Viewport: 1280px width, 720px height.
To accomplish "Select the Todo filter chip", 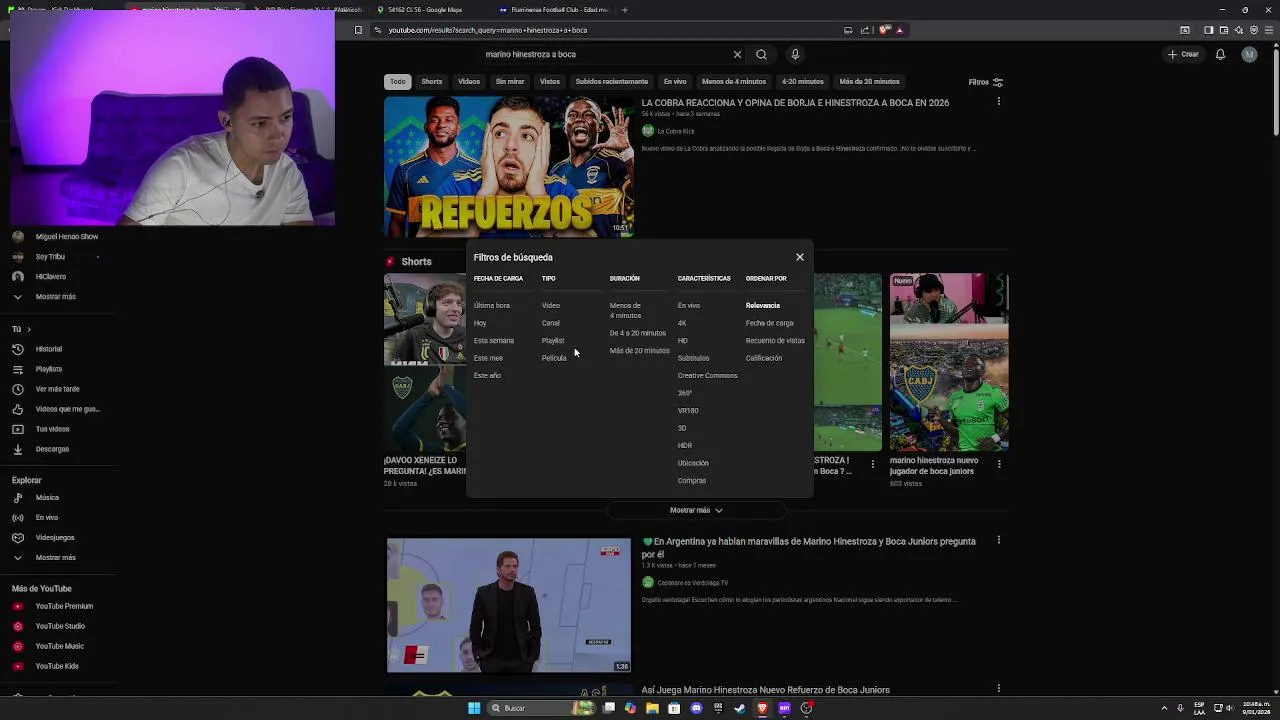I will click(398, 81).
